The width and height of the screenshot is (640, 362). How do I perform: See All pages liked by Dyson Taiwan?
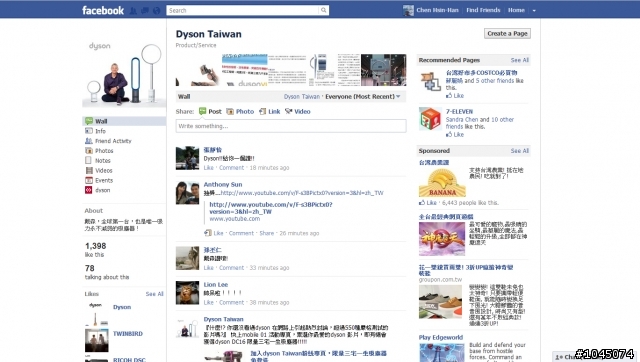[x=154, y=294]
